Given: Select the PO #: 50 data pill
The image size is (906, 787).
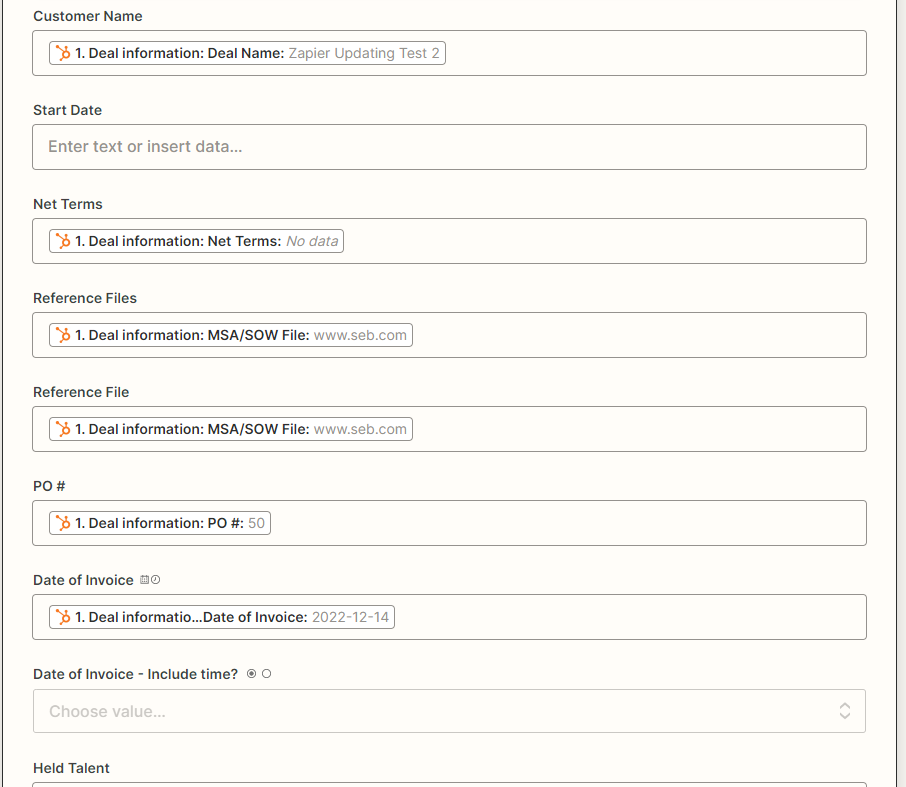Looking at the screenshot, I should tap(159, 523).
